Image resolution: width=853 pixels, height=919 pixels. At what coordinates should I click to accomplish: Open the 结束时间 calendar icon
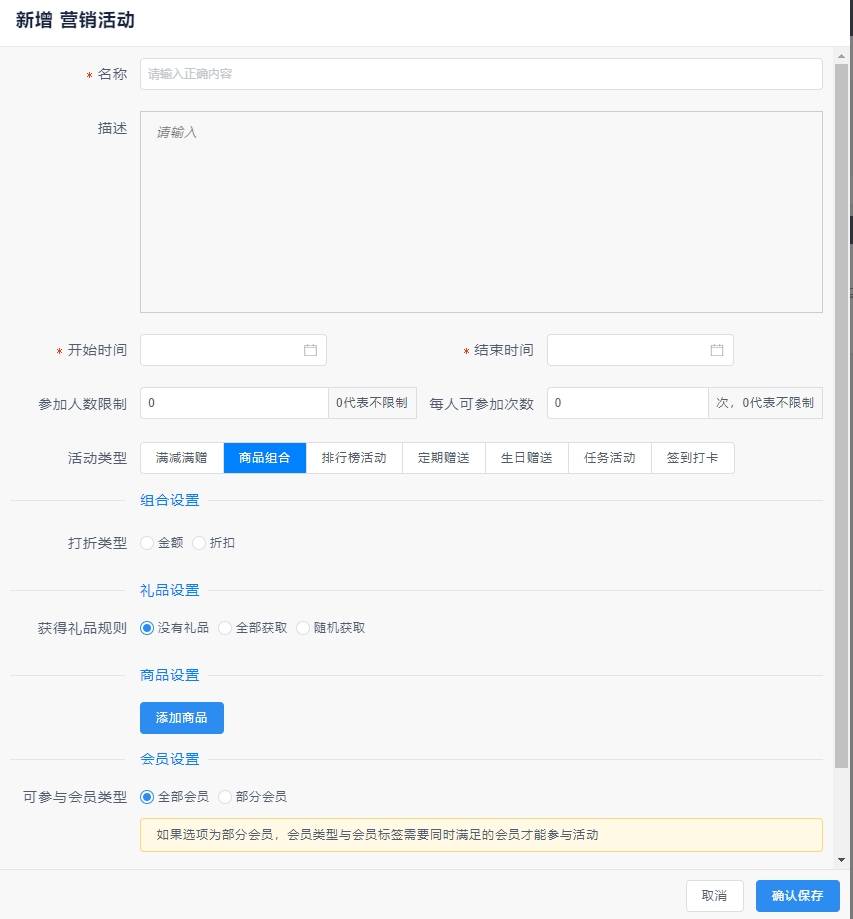(716, 350)
